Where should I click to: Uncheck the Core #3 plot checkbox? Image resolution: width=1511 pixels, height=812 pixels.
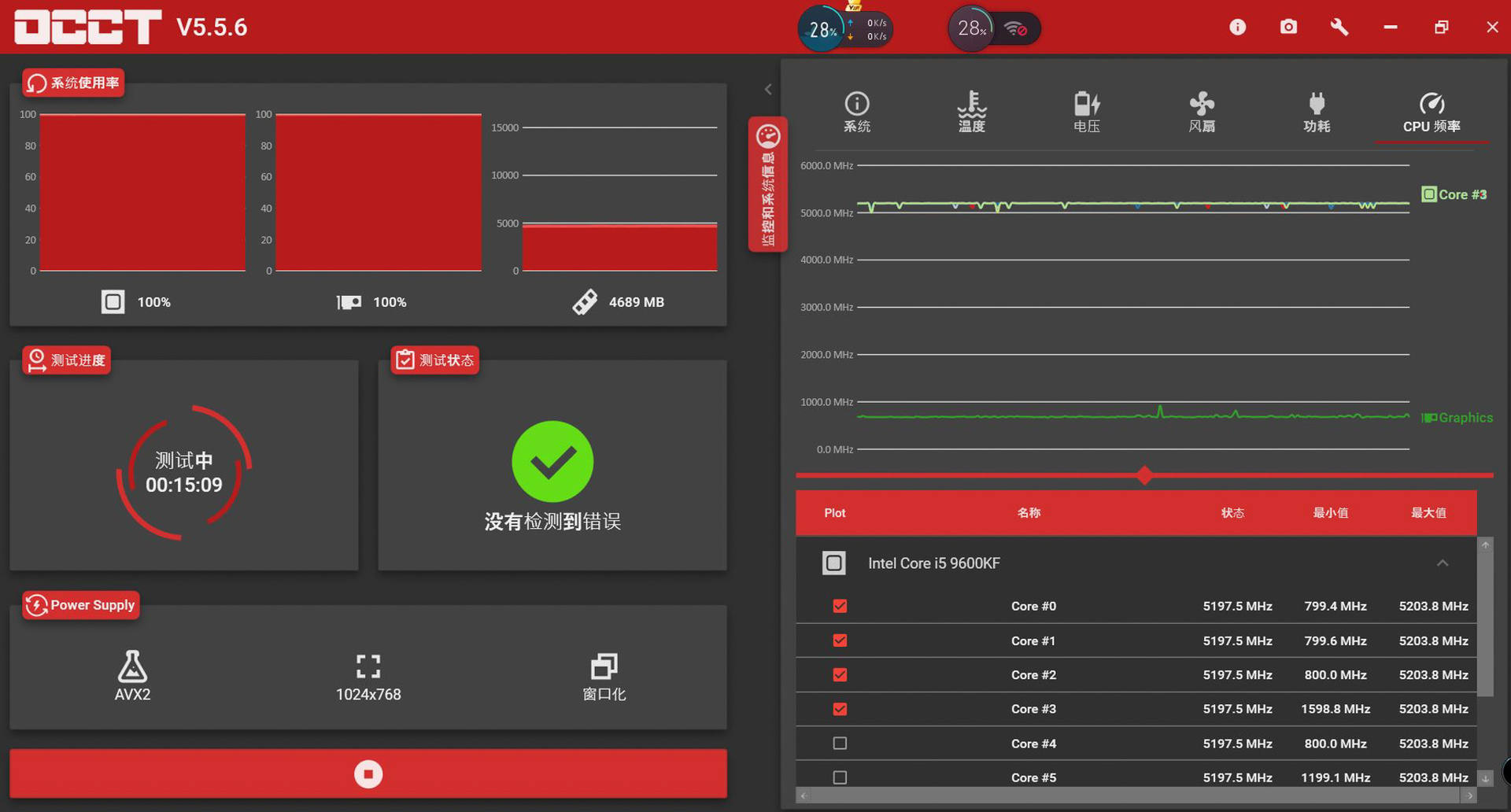tap(840, 709)
